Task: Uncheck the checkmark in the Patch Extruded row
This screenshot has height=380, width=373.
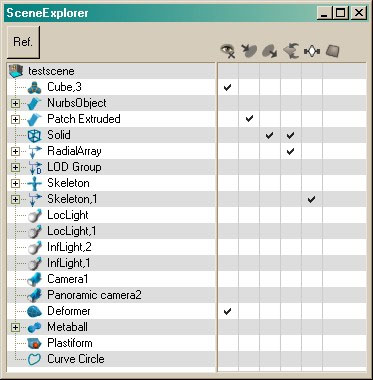Action: click(x=249, y=118)
